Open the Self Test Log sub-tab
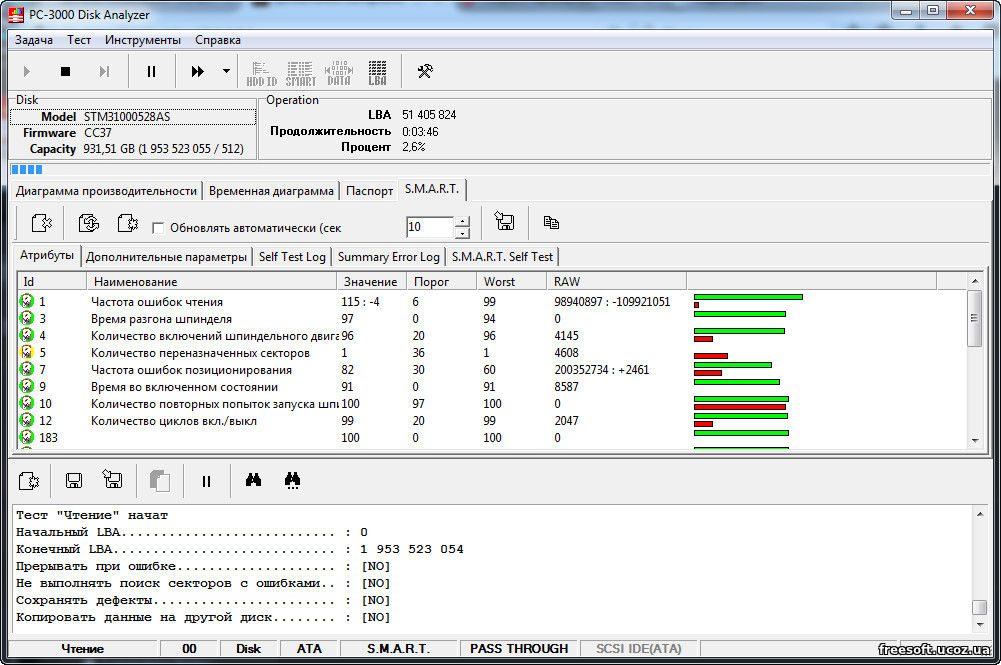The height and width of the screenshot is (665, 1001). point(292,257)
